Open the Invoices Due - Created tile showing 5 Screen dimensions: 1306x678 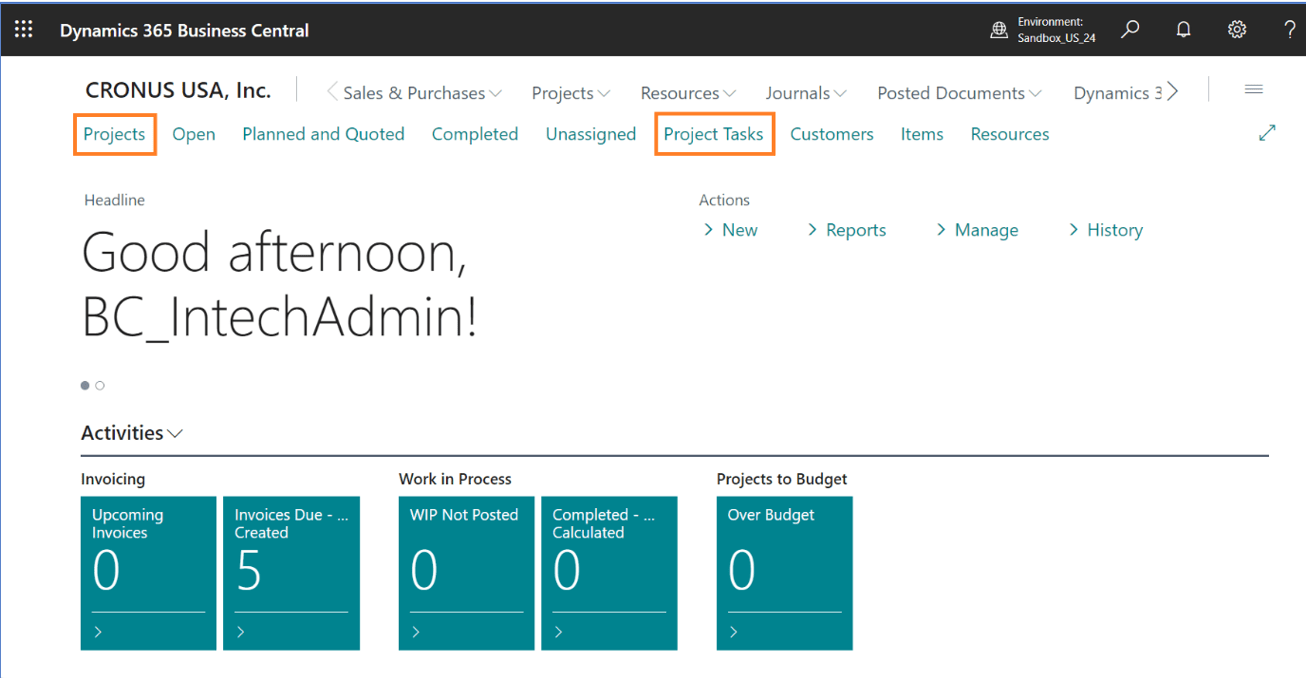pyautogui.click(x=291, y=573)
